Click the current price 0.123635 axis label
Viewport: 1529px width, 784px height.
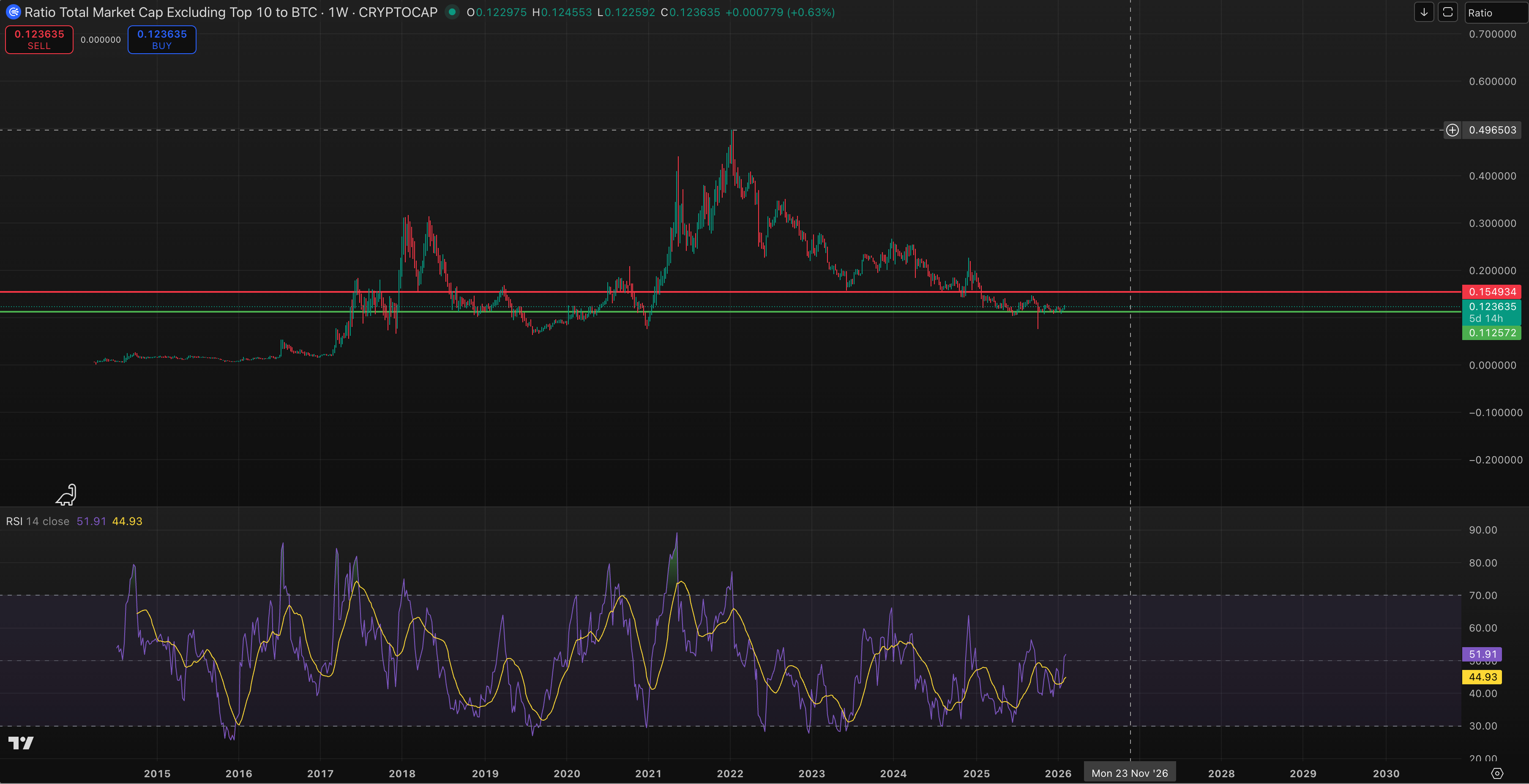point(1492,307)
